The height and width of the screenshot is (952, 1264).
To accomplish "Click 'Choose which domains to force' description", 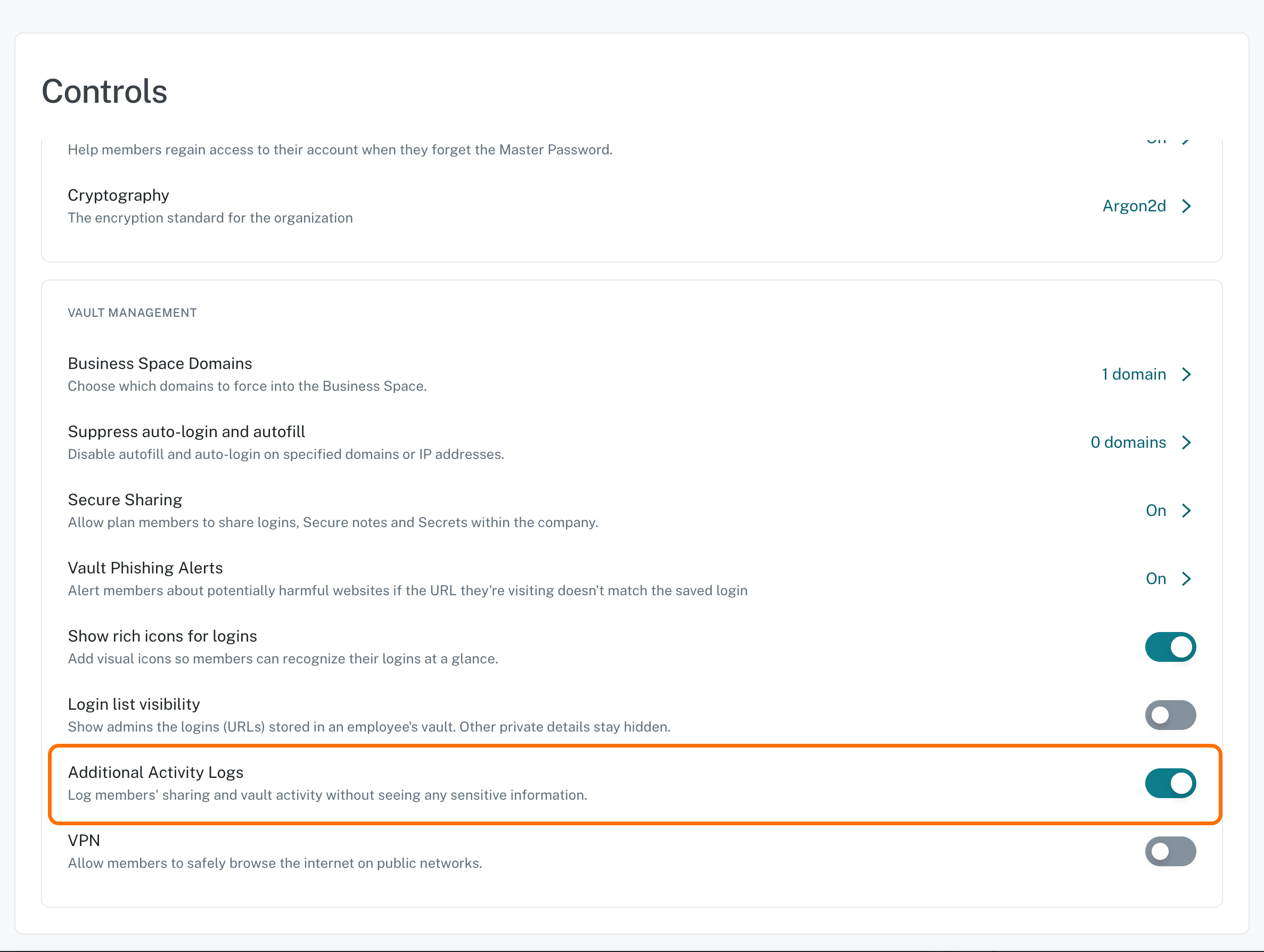I will 248,387.
